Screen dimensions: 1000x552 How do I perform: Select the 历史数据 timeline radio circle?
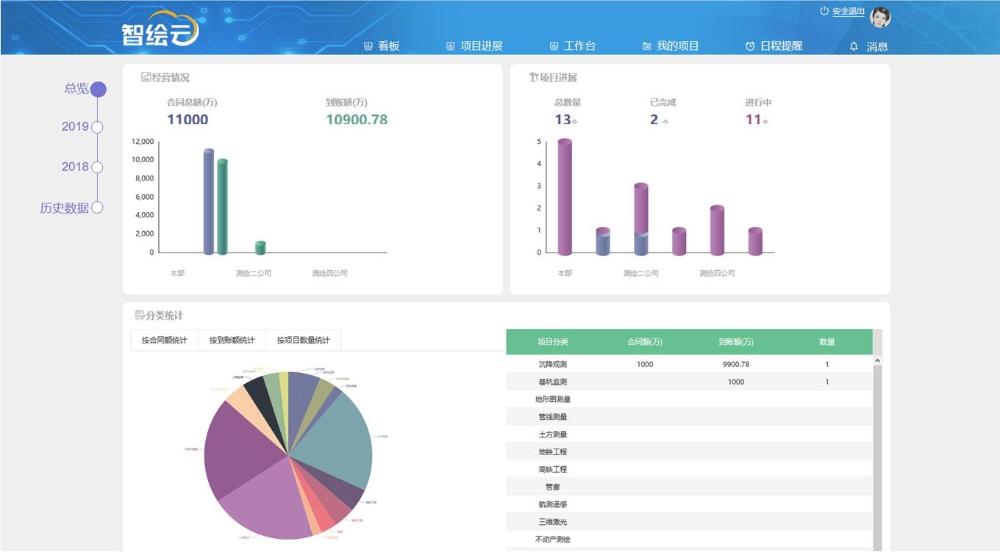click(x=97, y=208)
